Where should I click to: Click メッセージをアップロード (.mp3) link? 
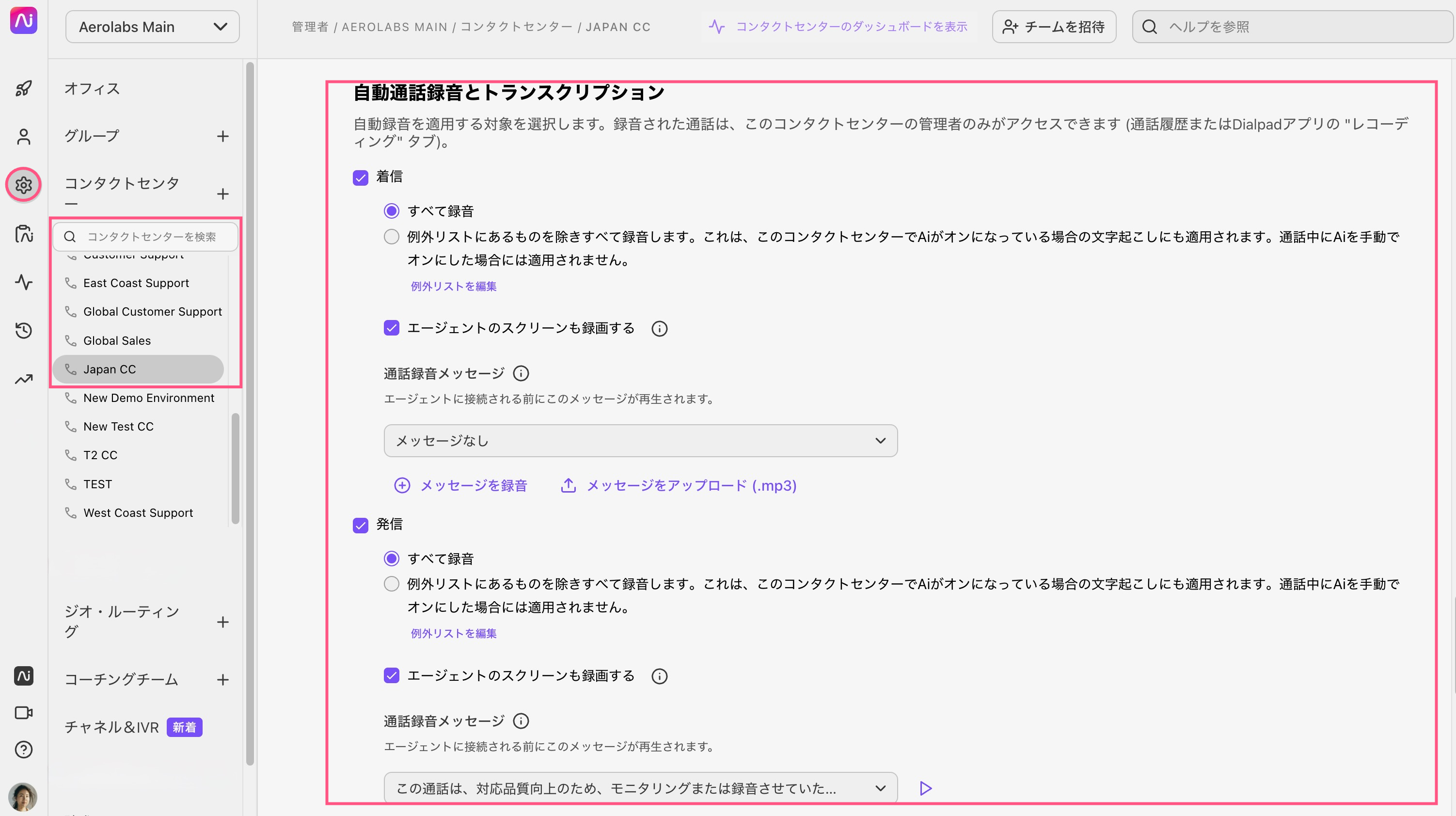[x=679, y=485]
